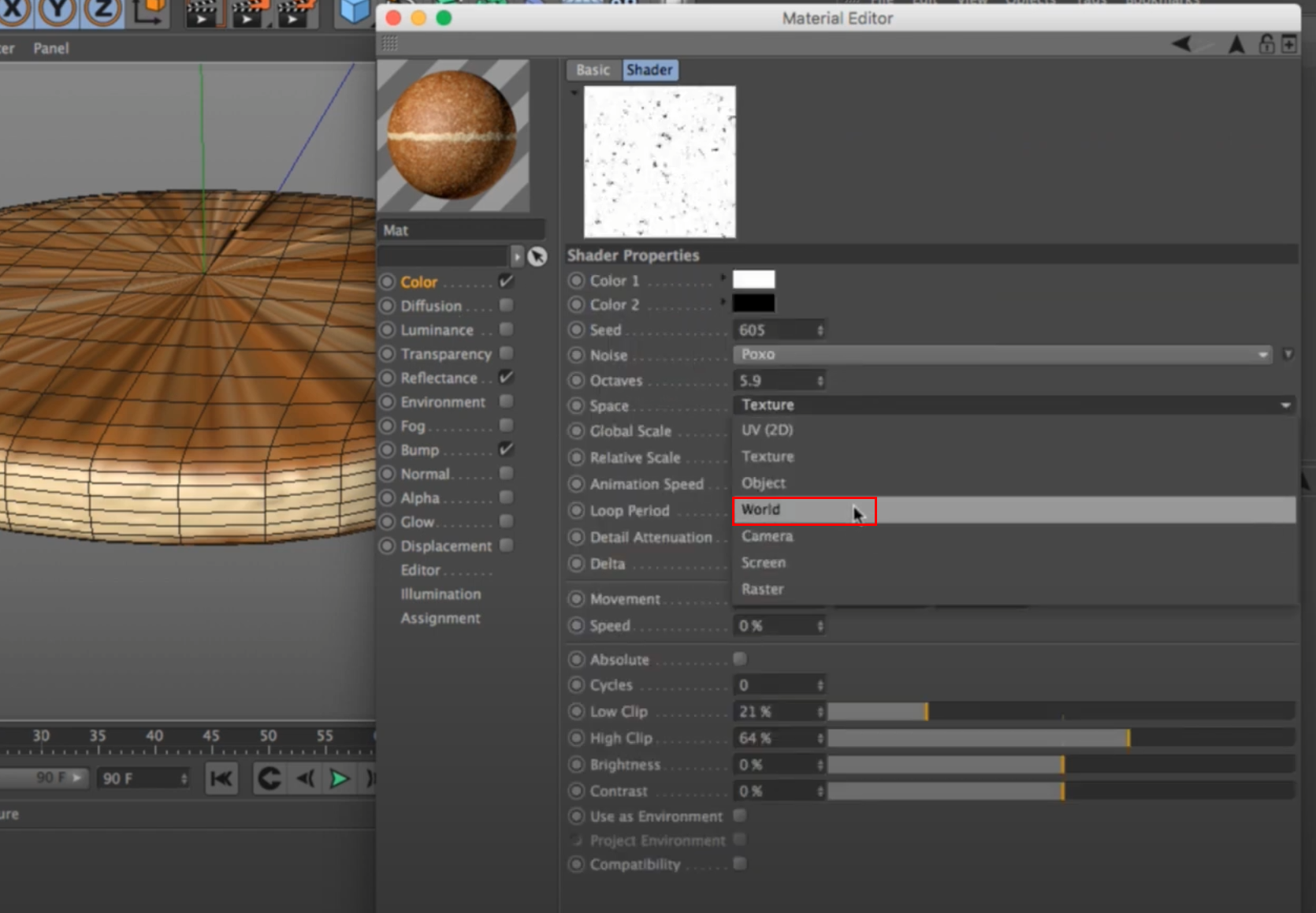The height and width of the screenshot is (913, 1316).
Task: Click the cursor picker icon under Mat name
Action: 537,256
